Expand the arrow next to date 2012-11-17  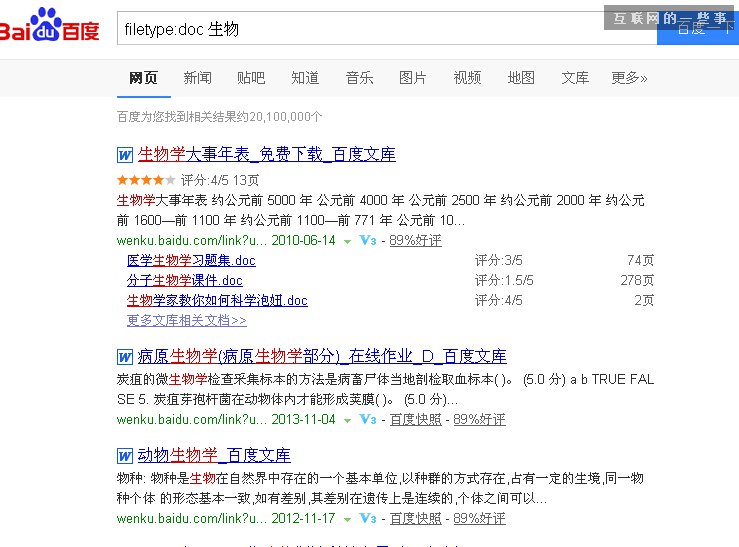pos(348,520)
